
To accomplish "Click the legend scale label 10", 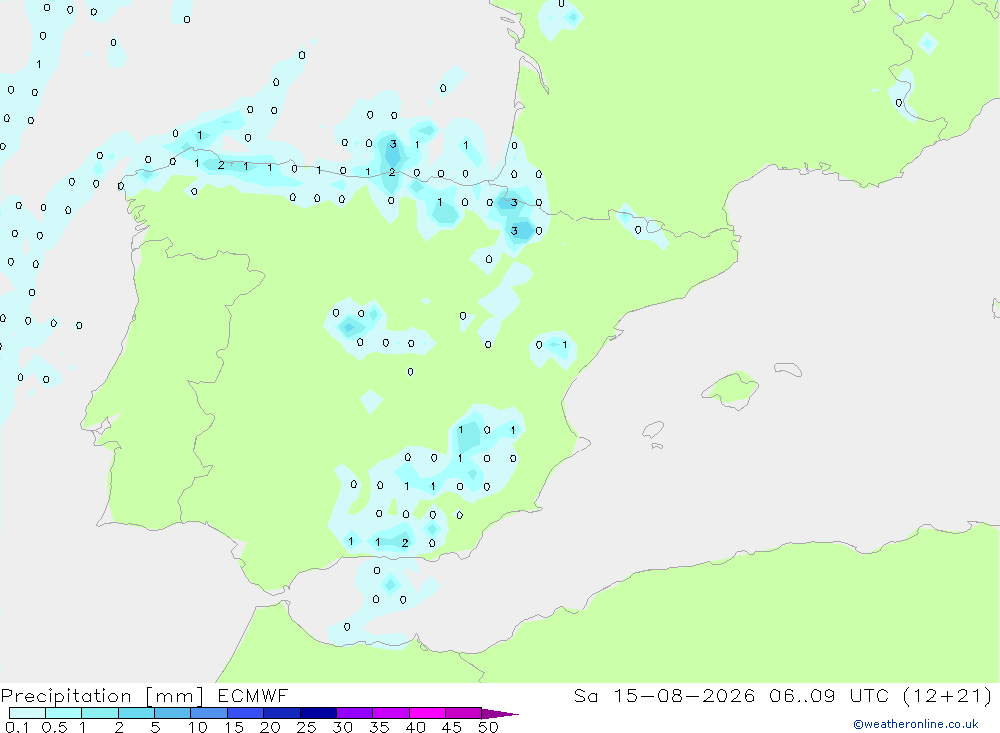I will pos(197,727).
